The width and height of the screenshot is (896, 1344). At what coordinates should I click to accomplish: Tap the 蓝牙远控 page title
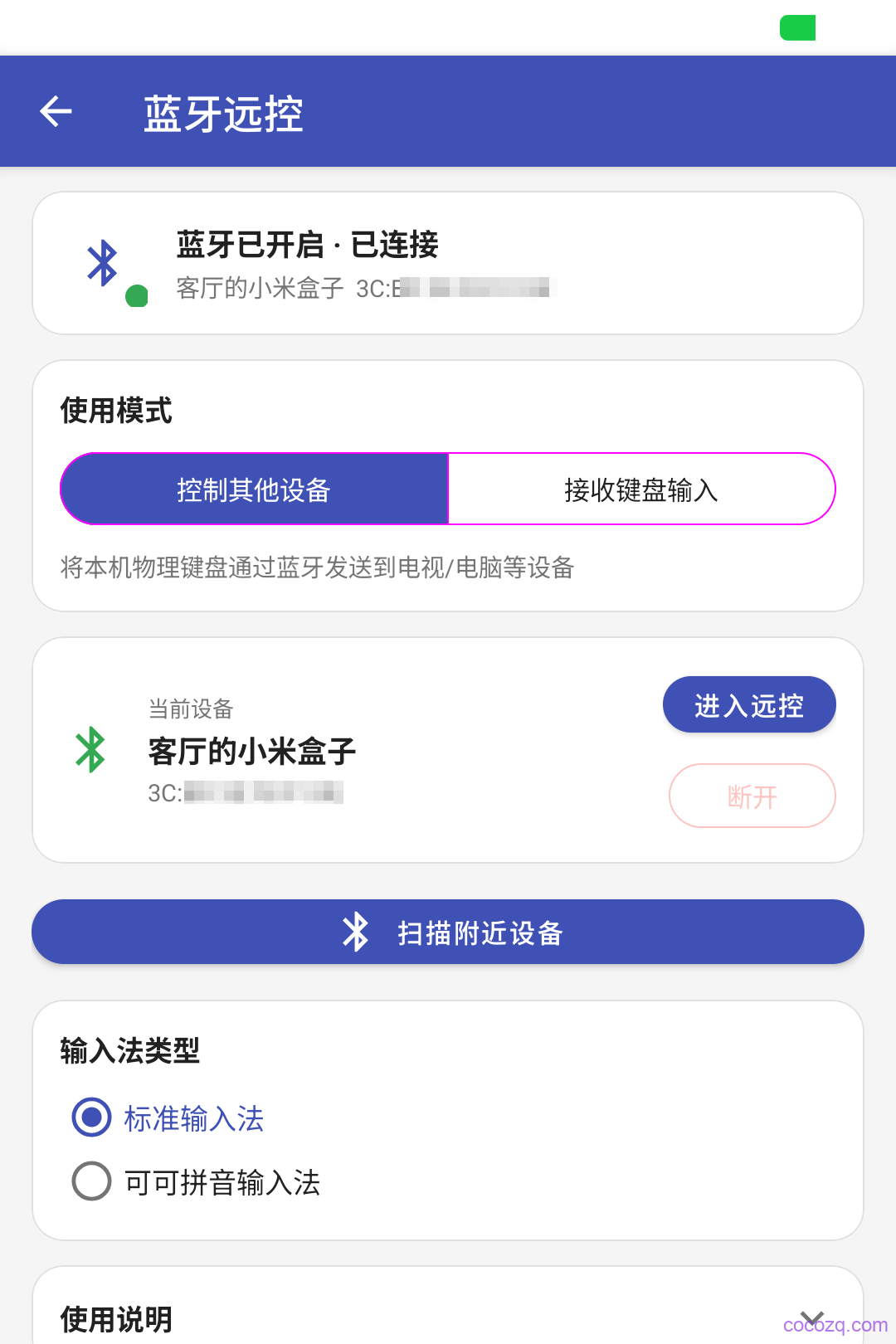223,114
